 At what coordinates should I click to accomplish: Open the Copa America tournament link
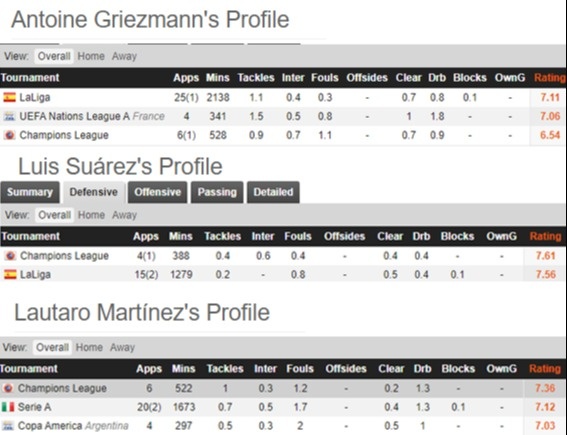(x=50, y=426)
